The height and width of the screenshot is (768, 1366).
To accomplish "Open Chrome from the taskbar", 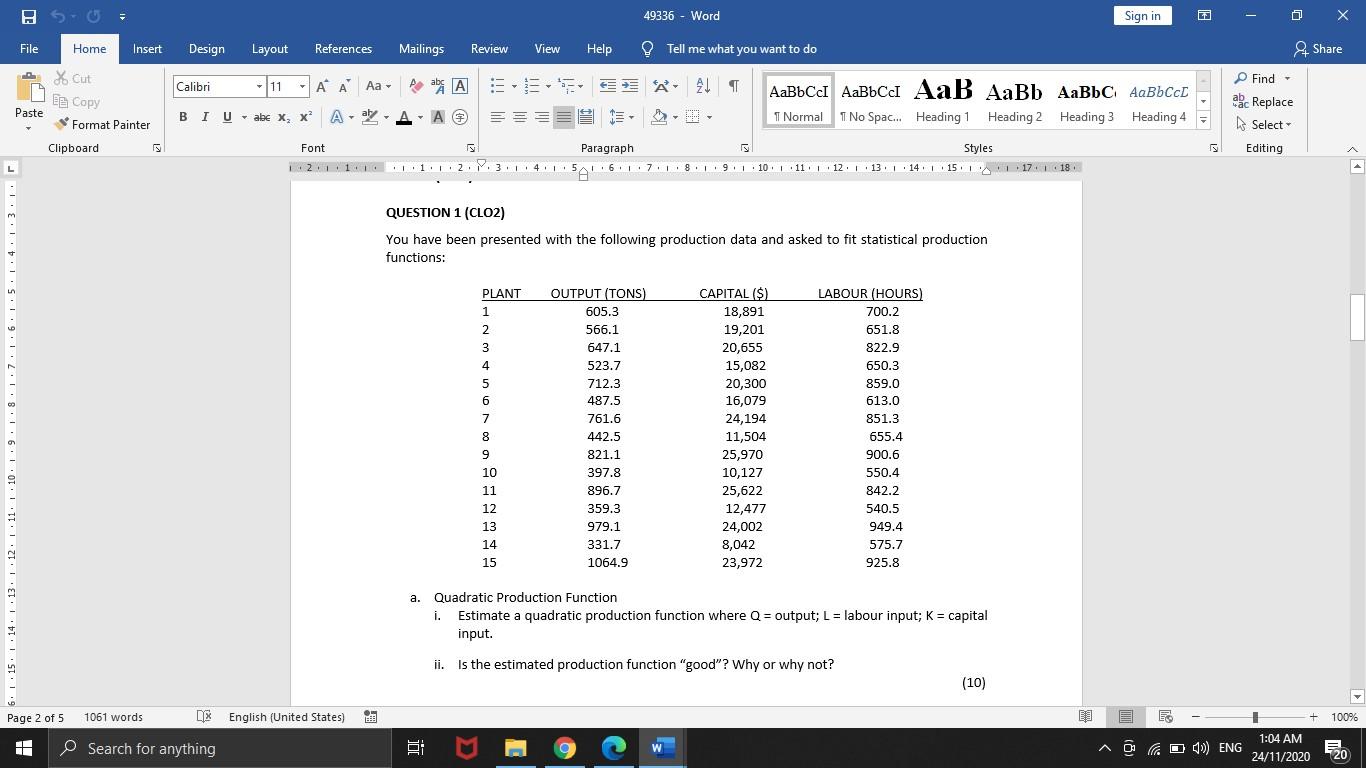I will (563, 748).
